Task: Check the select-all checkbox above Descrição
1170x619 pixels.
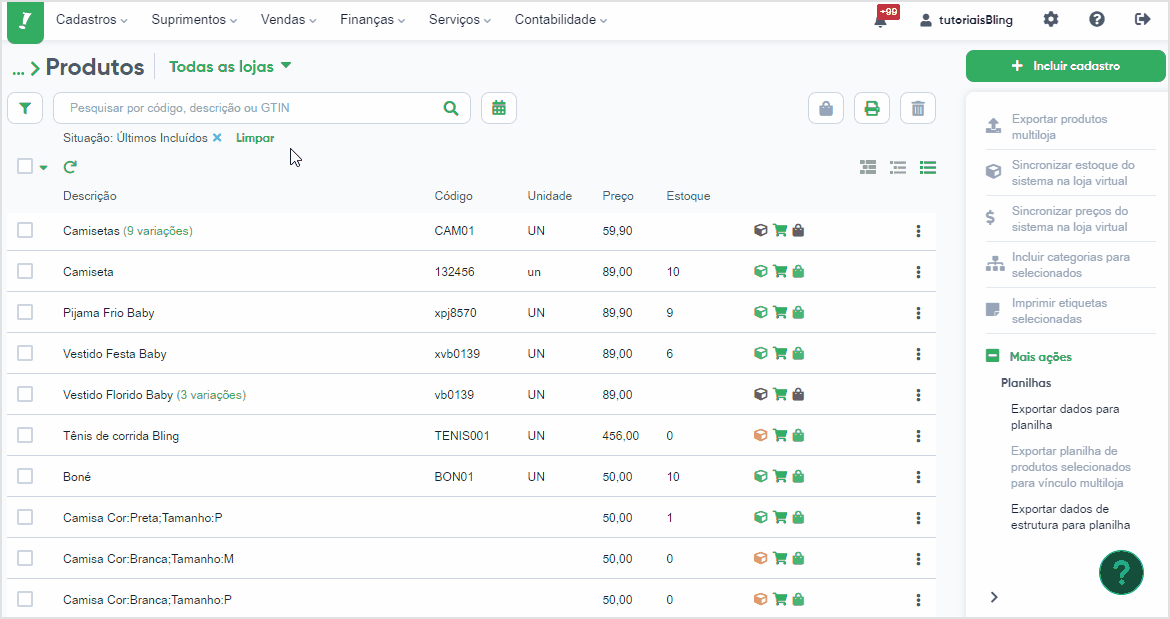Action: [x=25, y=166]
